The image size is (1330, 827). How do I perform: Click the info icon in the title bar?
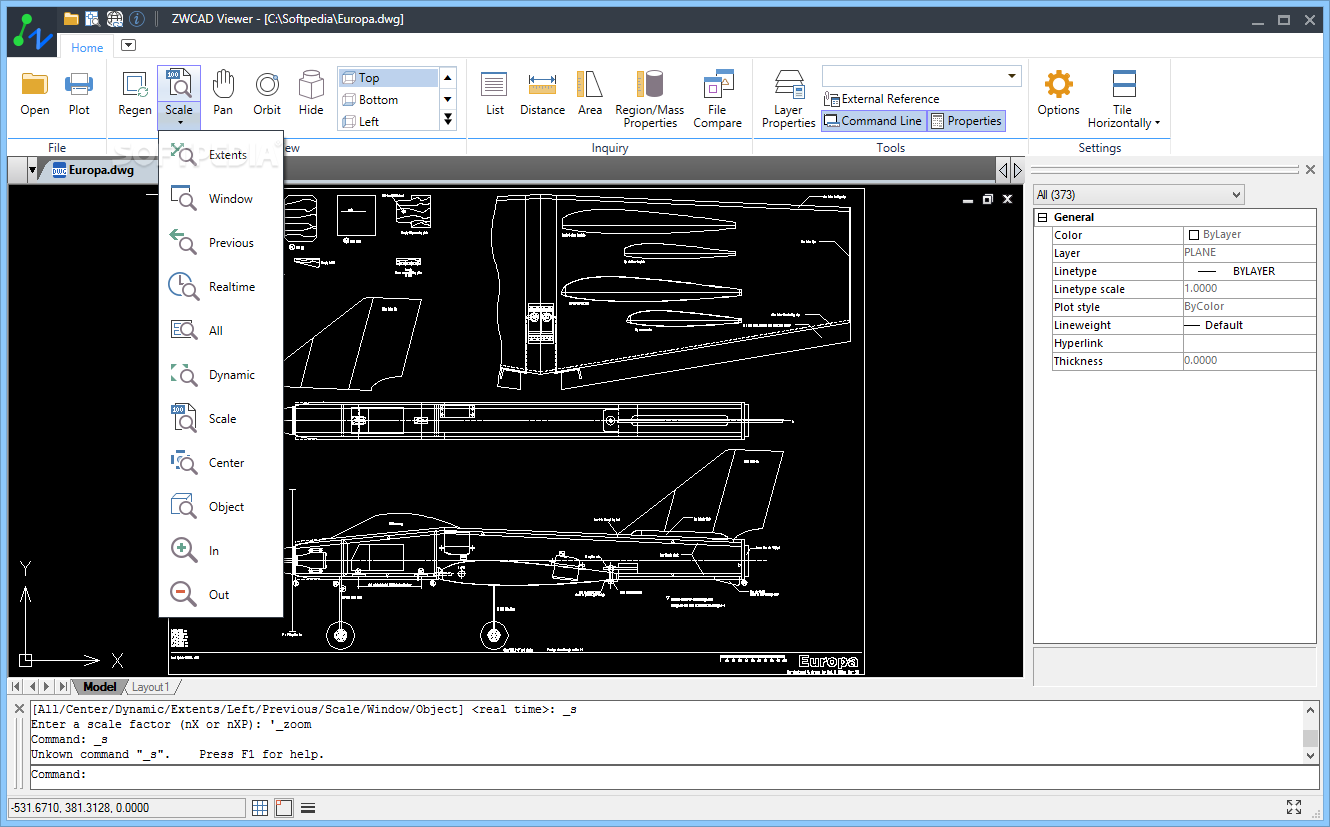[x=137, y=19]
